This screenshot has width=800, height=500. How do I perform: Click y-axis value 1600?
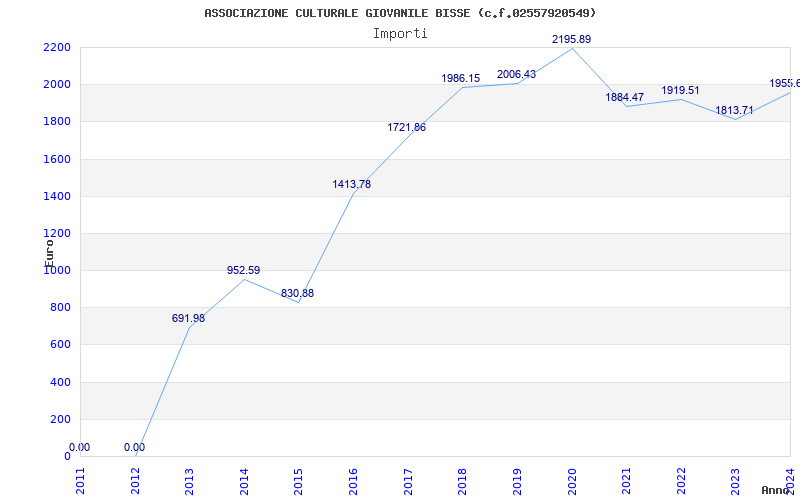tap(57, 159)
